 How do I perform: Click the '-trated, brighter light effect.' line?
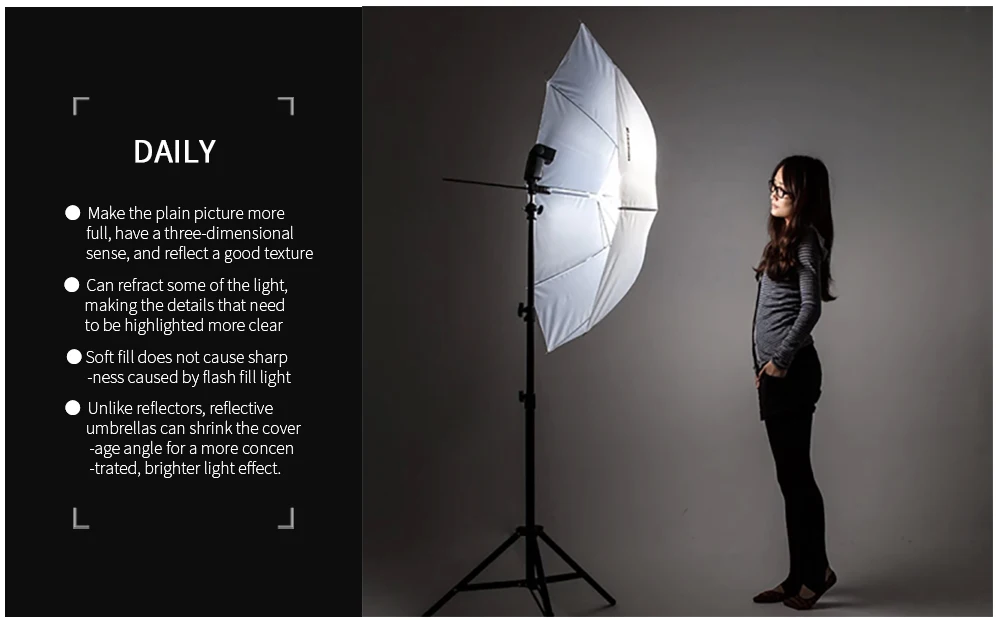185,468
